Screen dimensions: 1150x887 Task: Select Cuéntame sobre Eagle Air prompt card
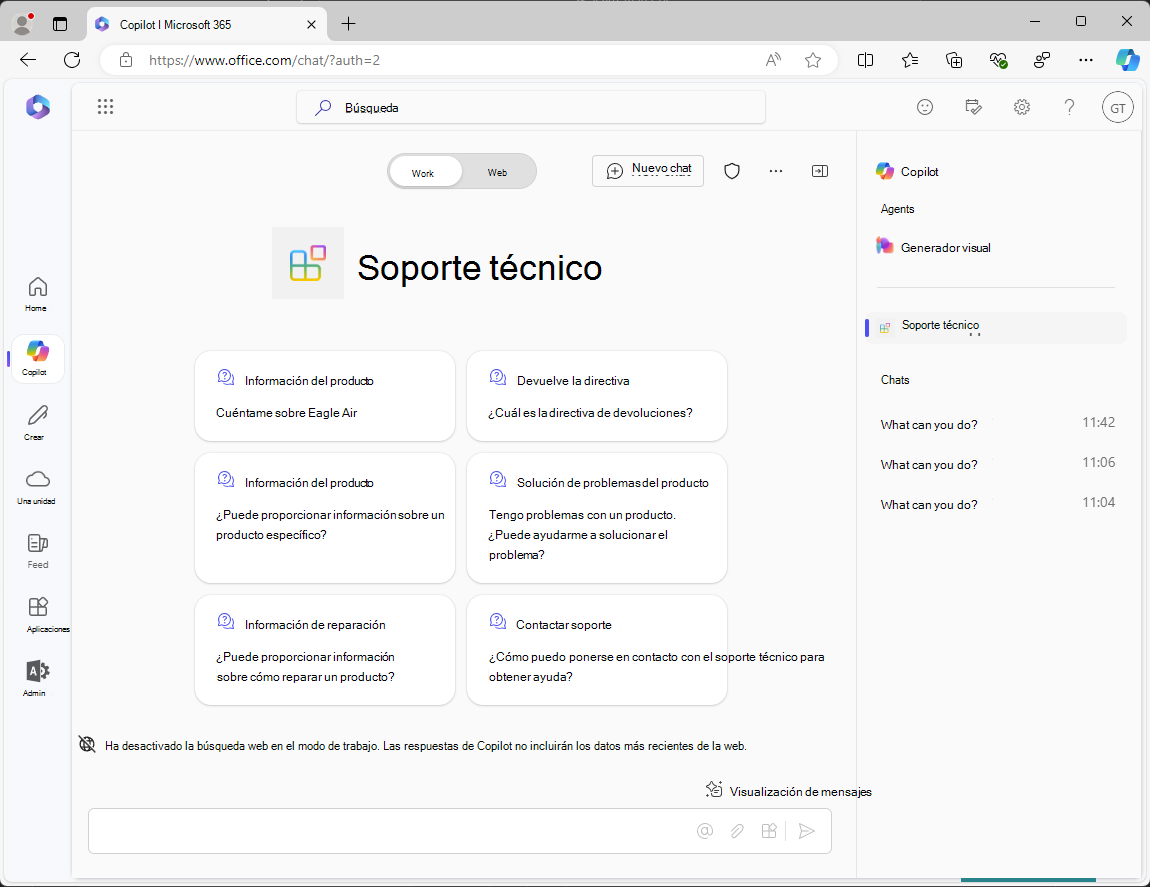click(325, 396)
